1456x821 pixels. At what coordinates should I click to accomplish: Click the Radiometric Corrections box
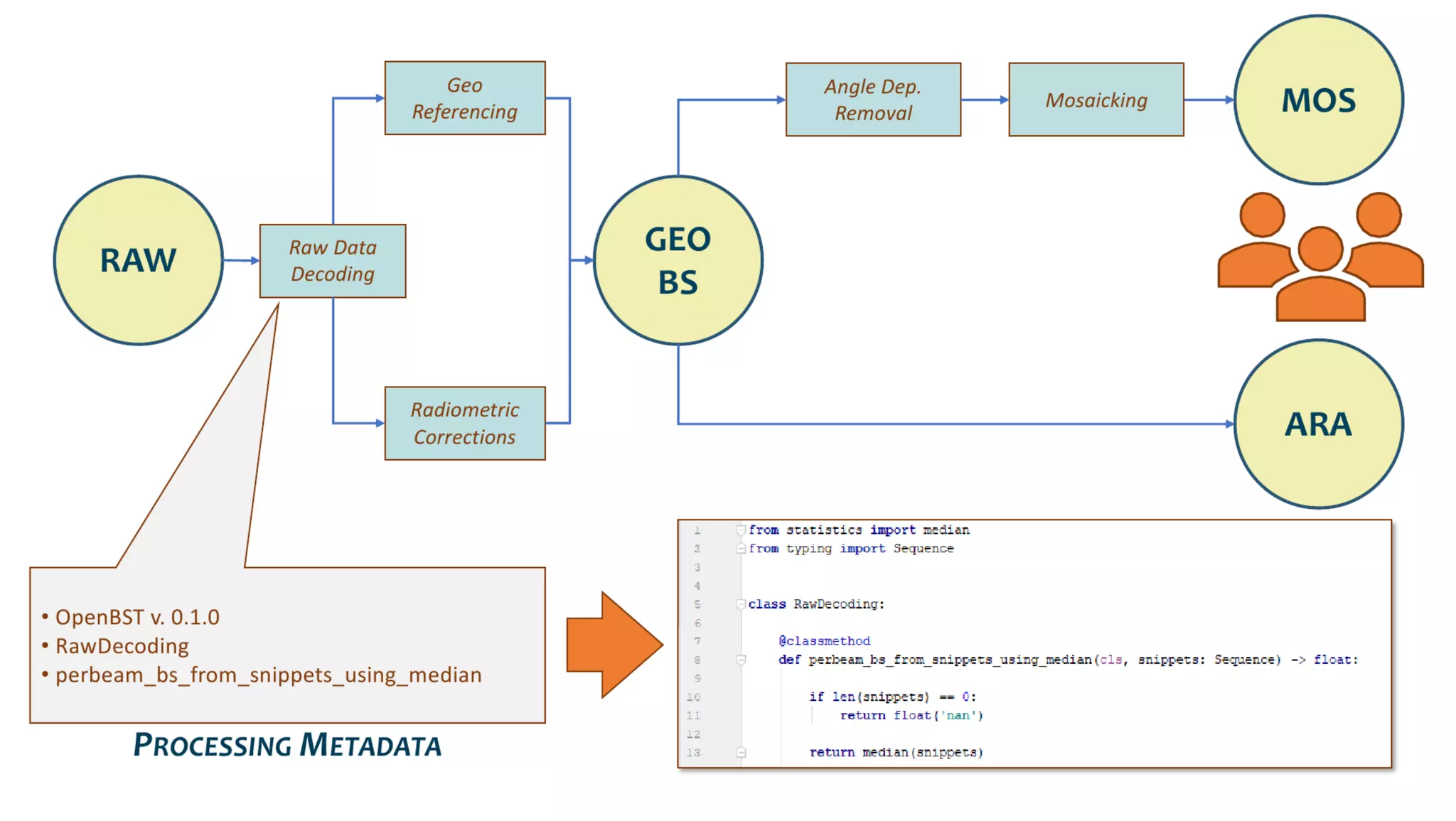[x=465, y=424]
